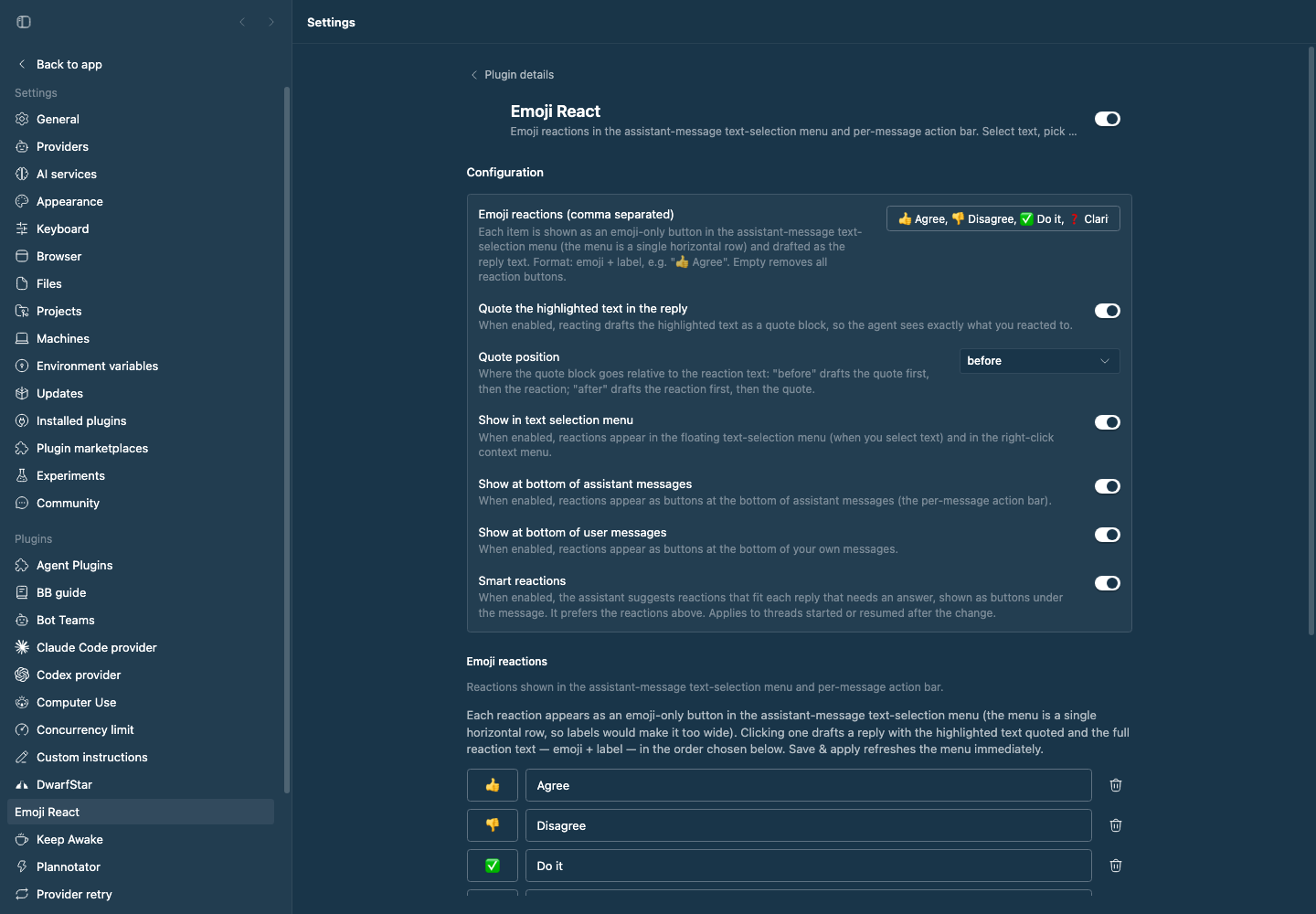Image resolution: width=1316 pixels, height=914 pixels.
Task: Edit the Emoji reactions comma separated field
Action: pyautogui.click(x=1003, y=218)
